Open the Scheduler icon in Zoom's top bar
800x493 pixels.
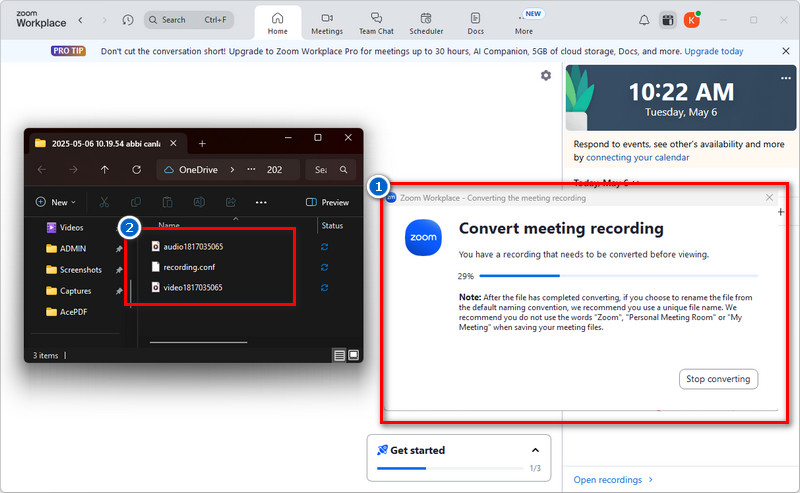pyautogui.click(x=426, y=23)
